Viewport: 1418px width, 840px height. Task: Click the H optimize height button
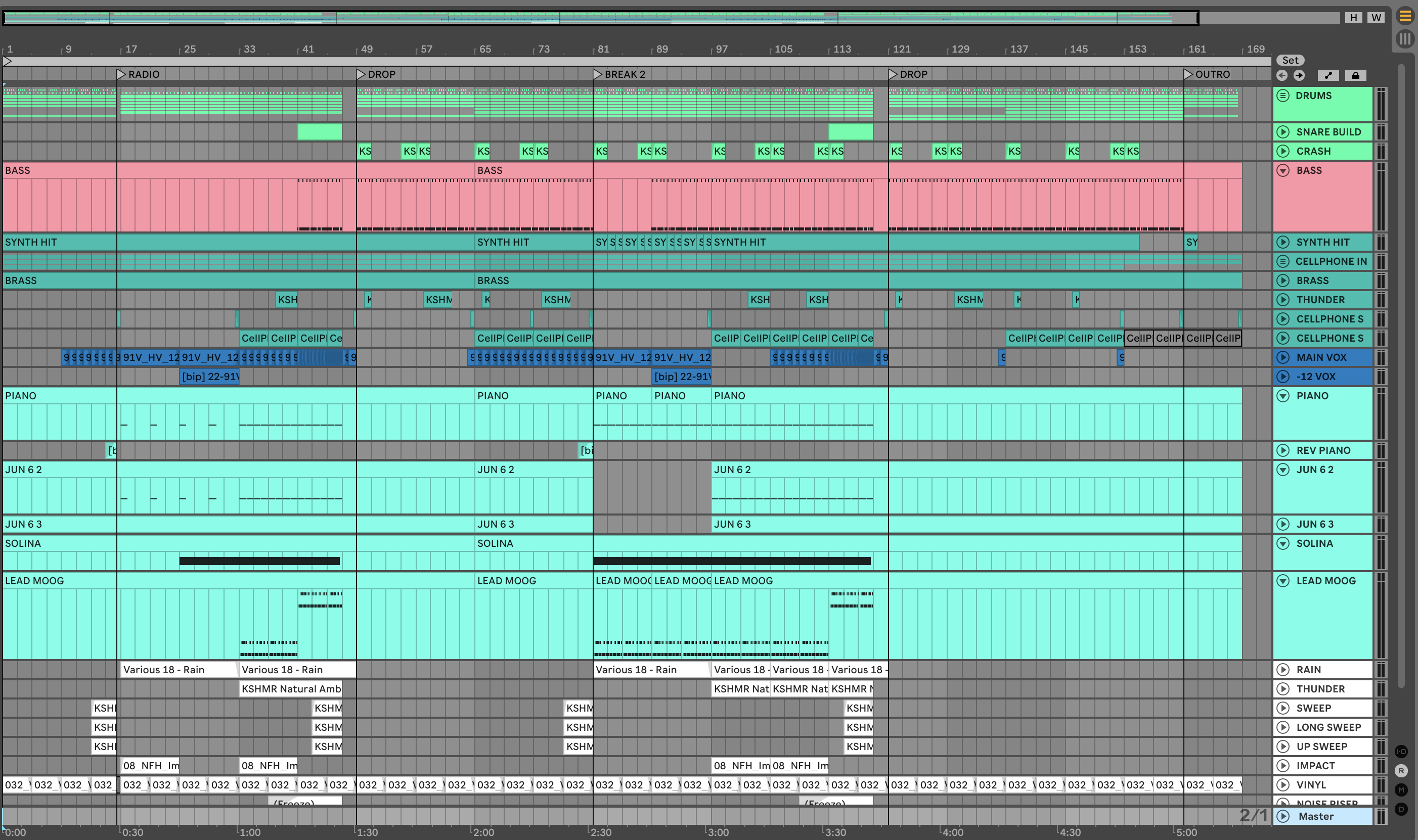click(1353, 18)
